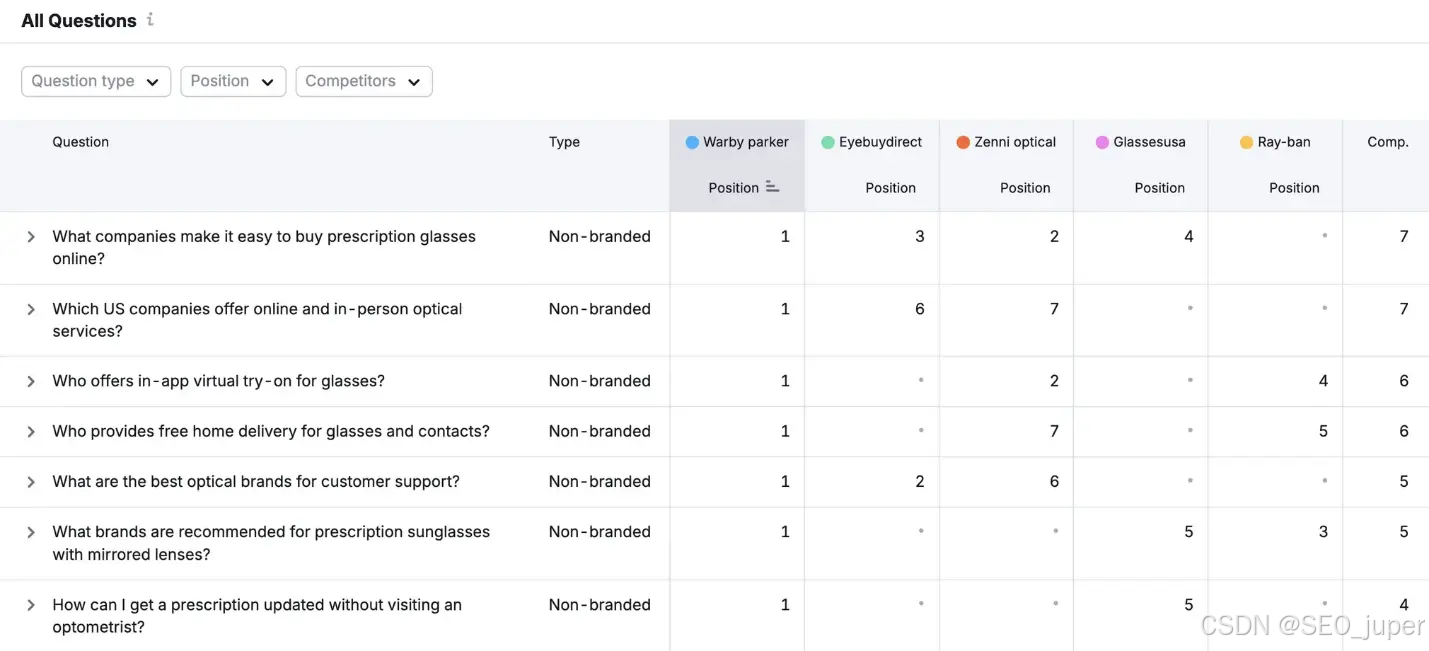Expand the in-app virtual try-on question row

(x=31, y=381)
